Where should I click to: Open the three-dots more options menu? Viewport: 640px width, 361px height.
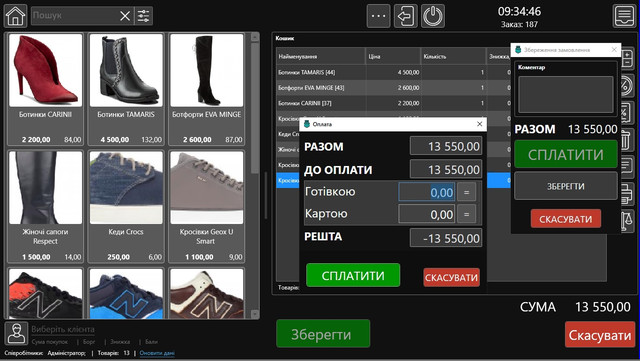[x=378, y=16]
